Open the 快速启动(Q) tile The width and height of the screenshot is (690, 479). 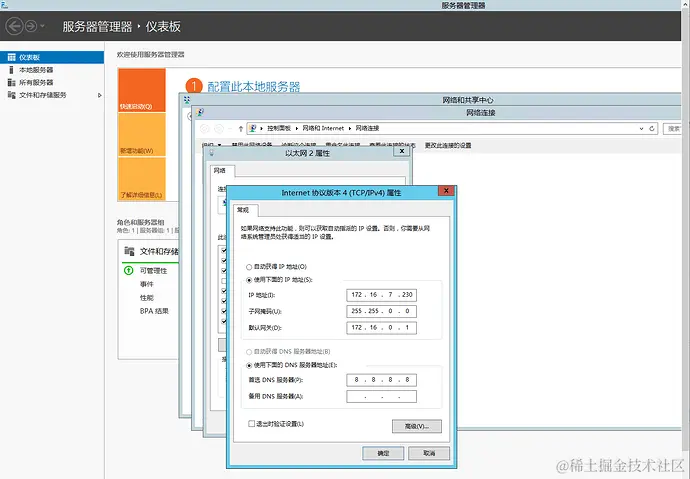(142, 90)
